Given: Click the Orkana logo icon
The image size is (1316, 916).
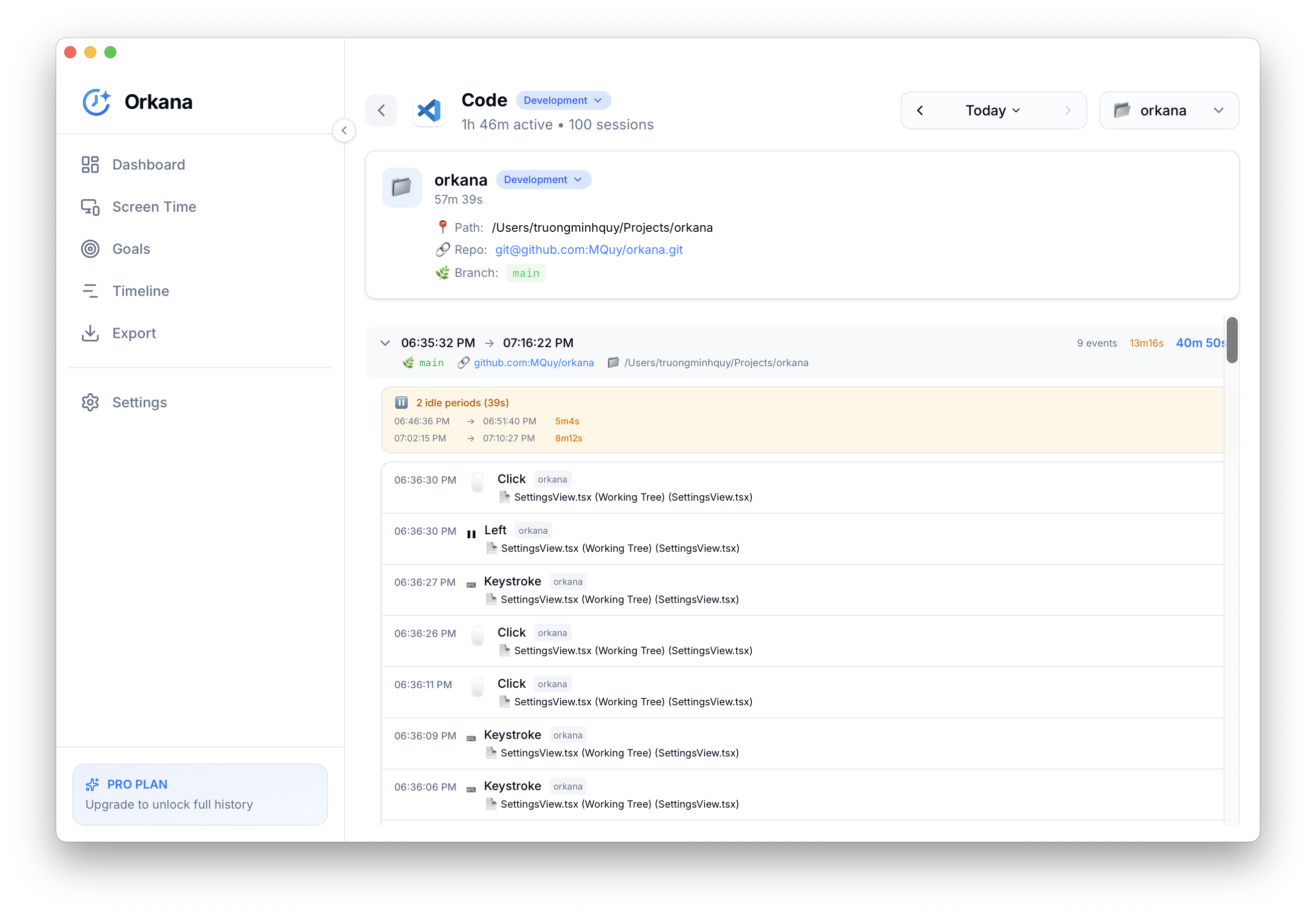Looking at the screenshot, I should point(96,102).
